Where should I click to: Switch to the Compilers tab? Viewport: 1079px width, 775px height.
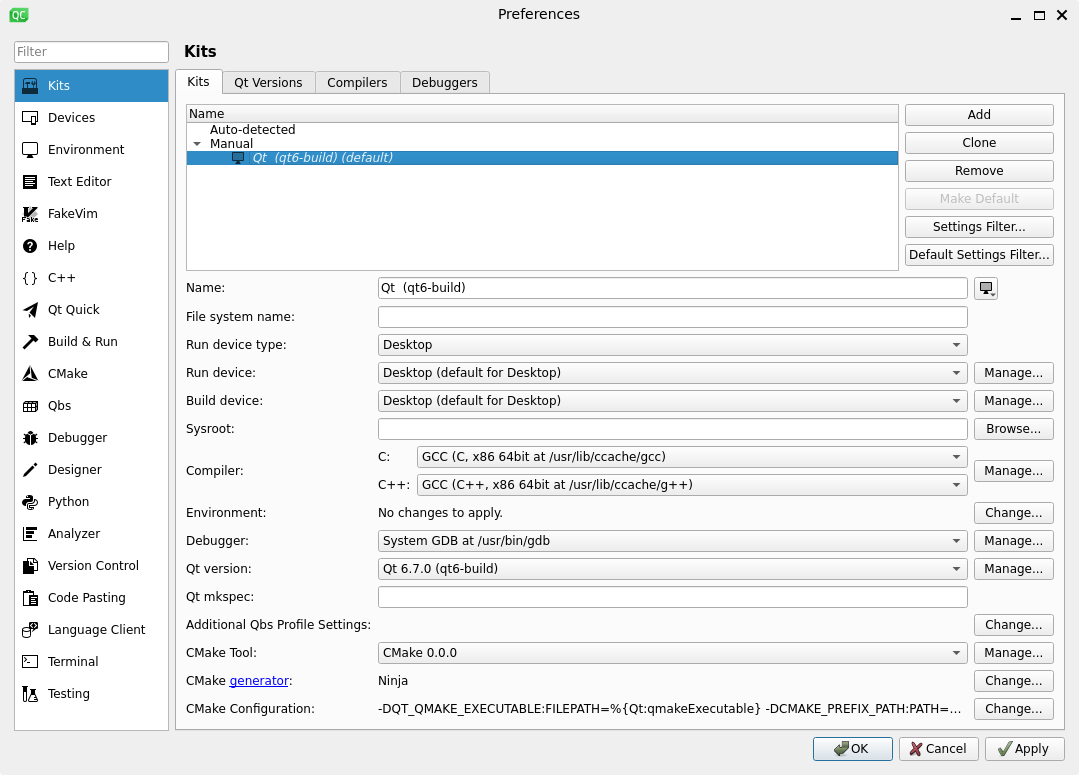(x=357, y=83)
